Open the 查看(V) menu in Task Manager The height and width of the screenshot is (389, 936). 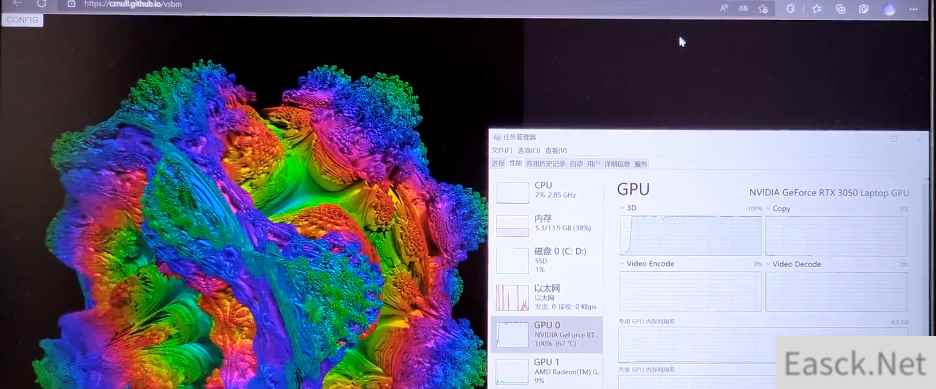coord(555,150)
